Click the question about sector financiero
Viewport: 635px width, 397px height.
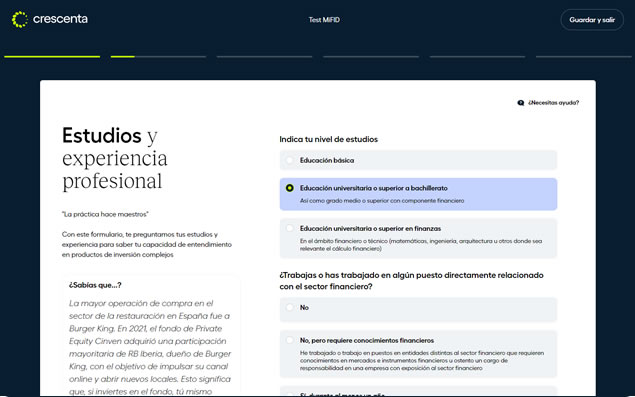pos(411,281)
